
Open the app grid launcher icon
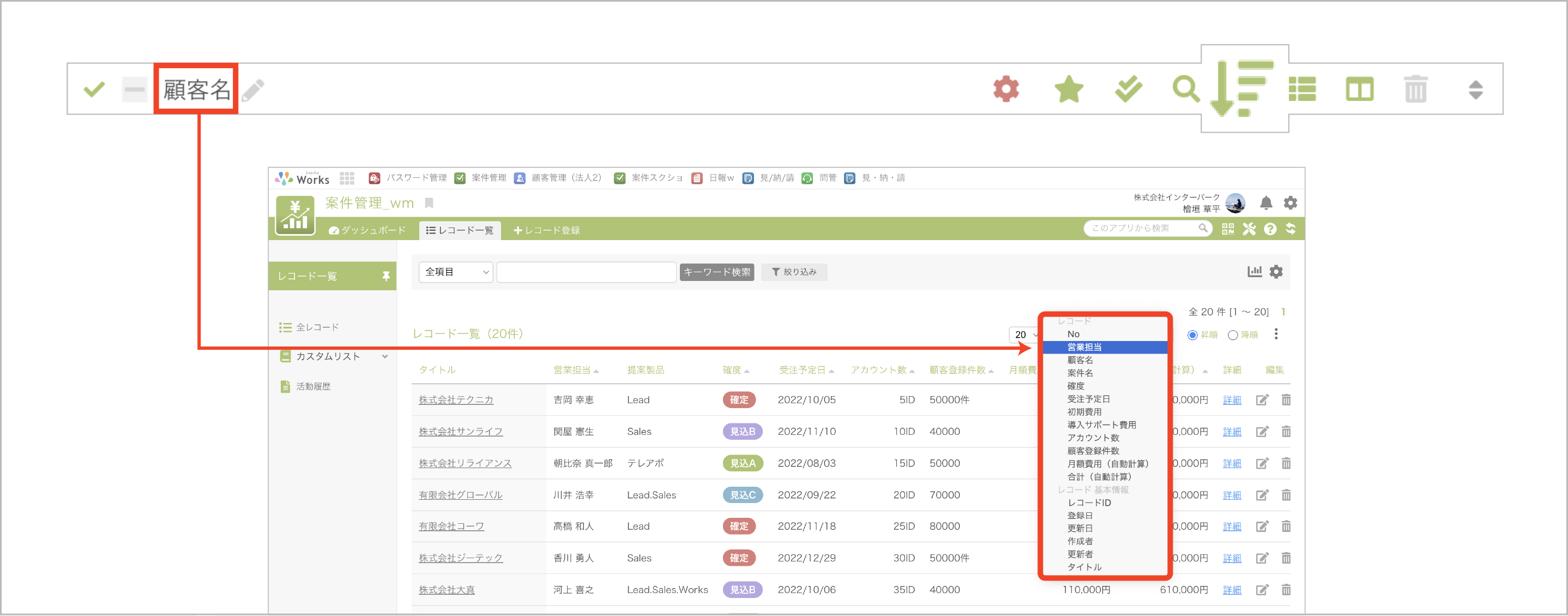[x=347, y=178]
